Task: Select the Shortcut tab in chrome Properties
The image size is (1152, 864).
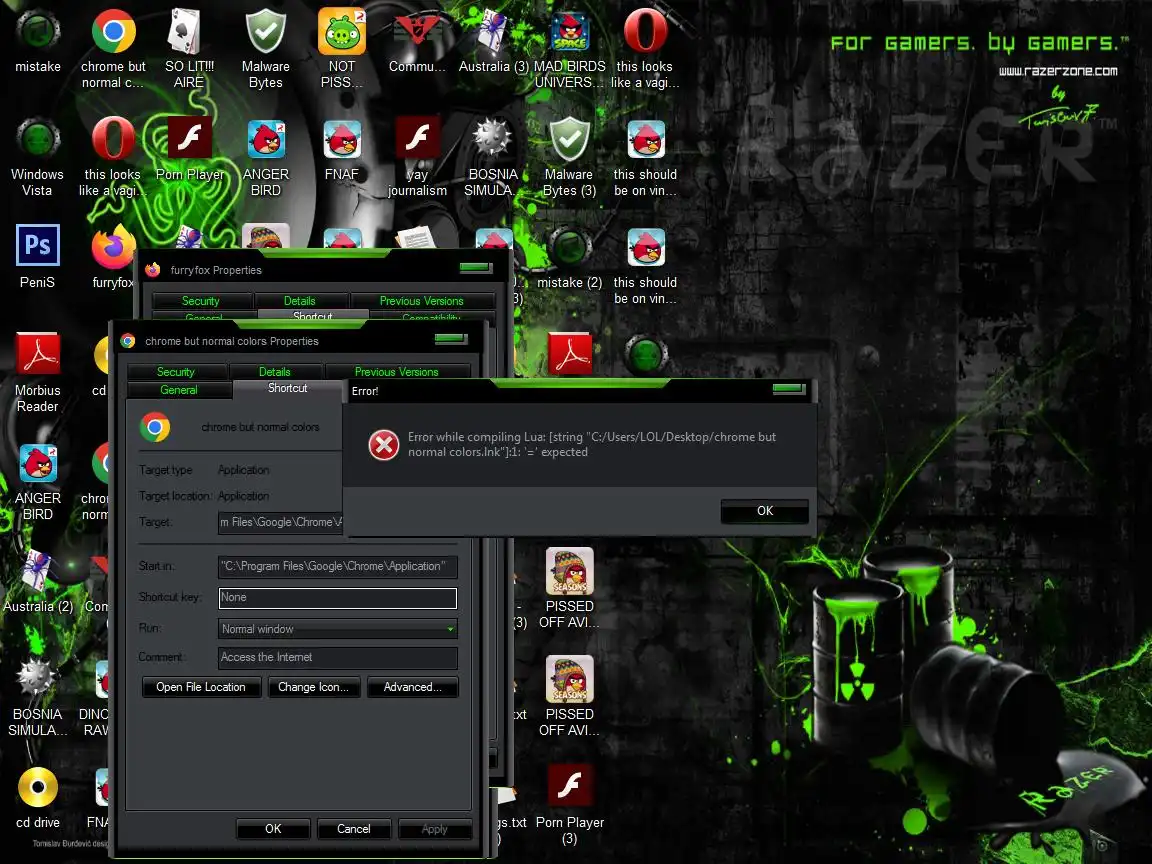Action: 288,388
